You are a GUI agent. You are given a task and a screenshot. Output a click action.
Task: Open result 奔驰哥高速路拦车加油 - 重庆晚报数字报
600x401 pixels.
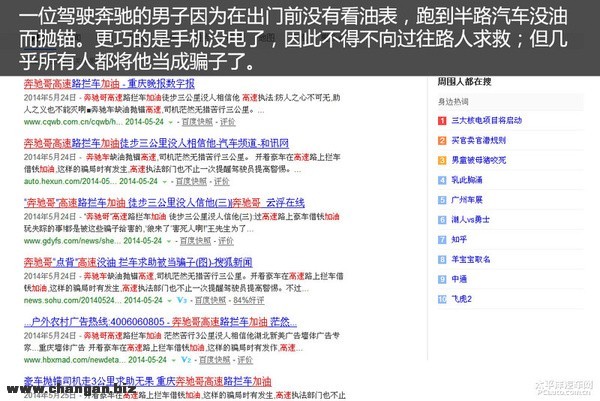click(x=109, y=83)
